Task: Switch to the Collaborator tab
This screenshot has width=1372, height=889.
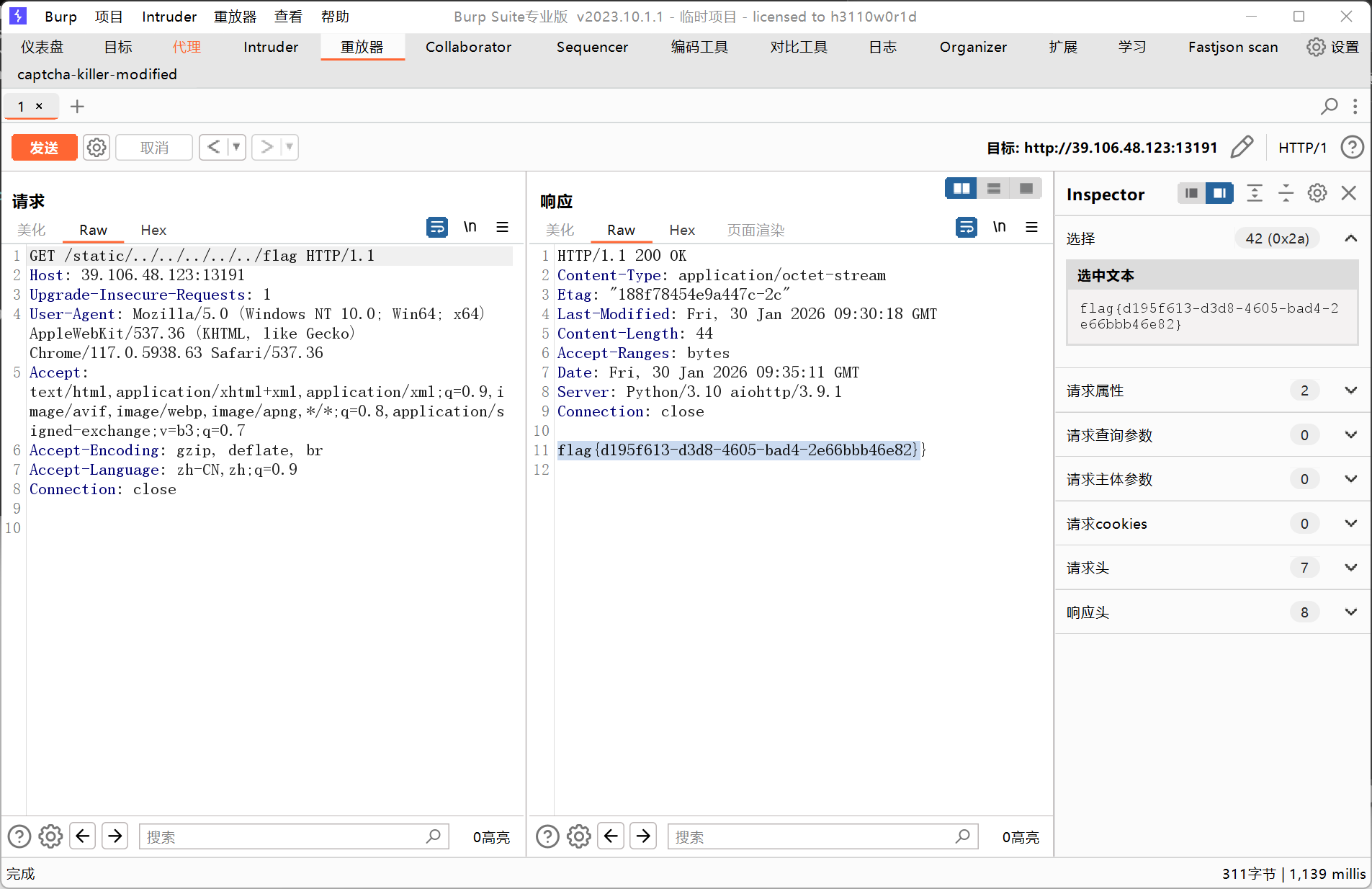Action: point(468,47)
